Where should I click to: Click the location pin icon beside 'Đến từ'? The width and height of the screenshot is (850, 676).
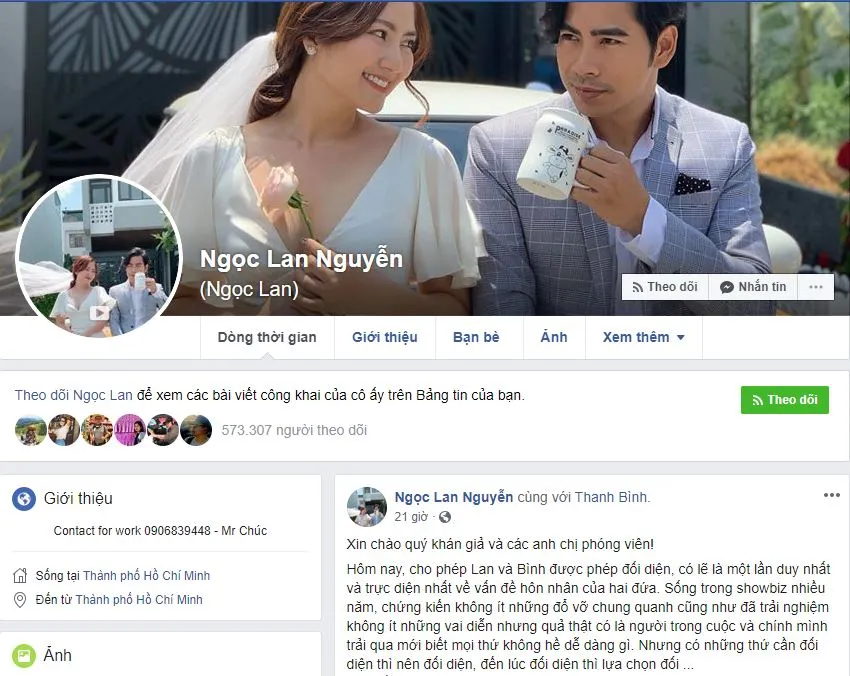(20, 600)
